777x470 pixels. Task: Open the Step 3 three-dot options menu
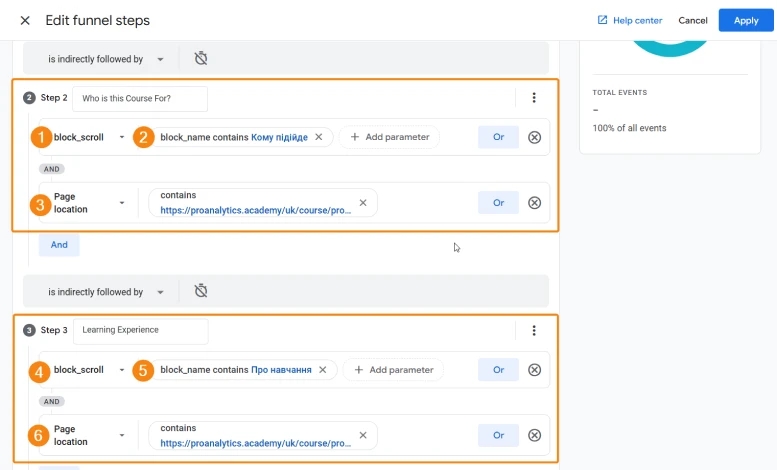pos(534,330)
